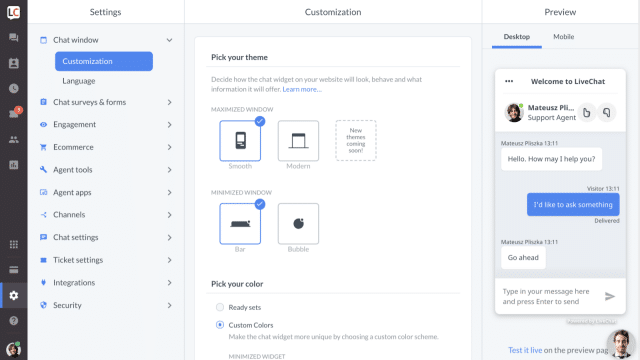The width and height of the screenshot is (640, 360).
Task: Select the Customization menu item
Action: click(104, 61)
